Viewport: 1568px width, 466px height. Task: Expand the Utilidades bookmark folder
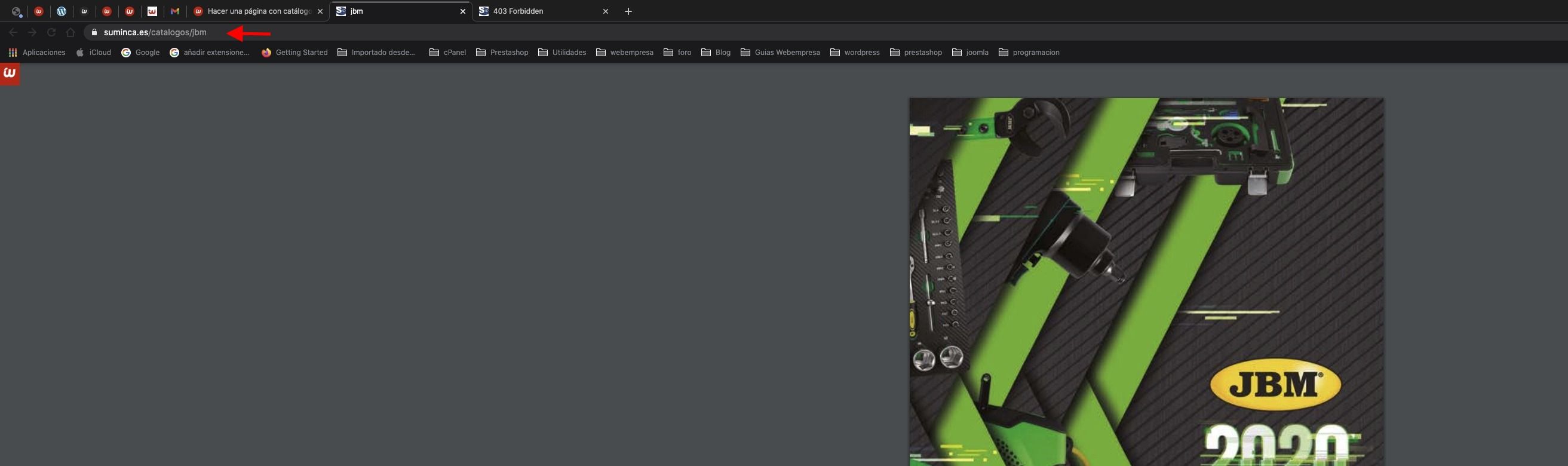point(562,53)
